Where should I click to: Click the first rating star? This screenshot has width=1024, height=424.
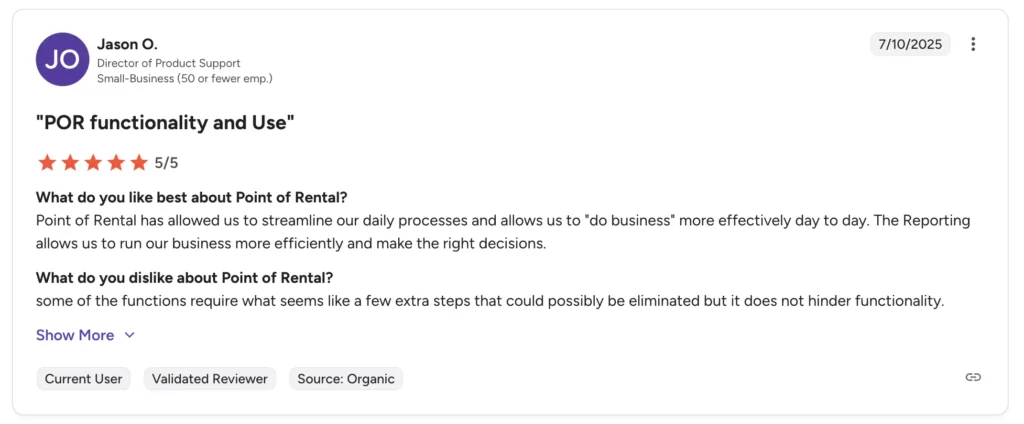pyautogui.click(x=46, y=162)
